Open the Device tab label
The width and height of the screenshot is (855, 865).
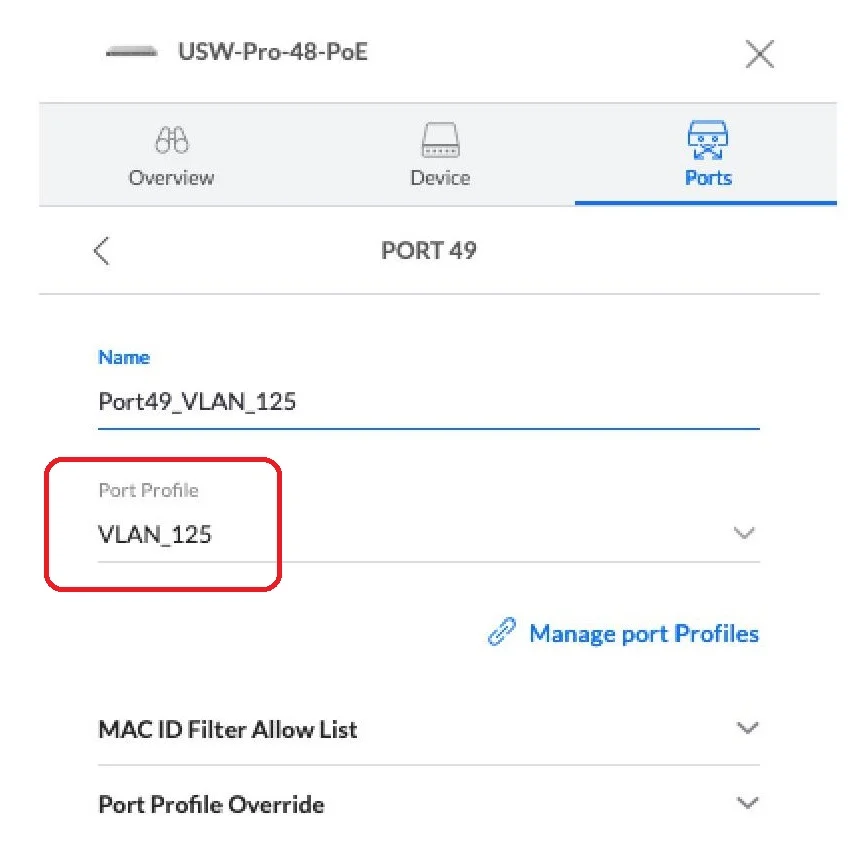click(440, 178)
